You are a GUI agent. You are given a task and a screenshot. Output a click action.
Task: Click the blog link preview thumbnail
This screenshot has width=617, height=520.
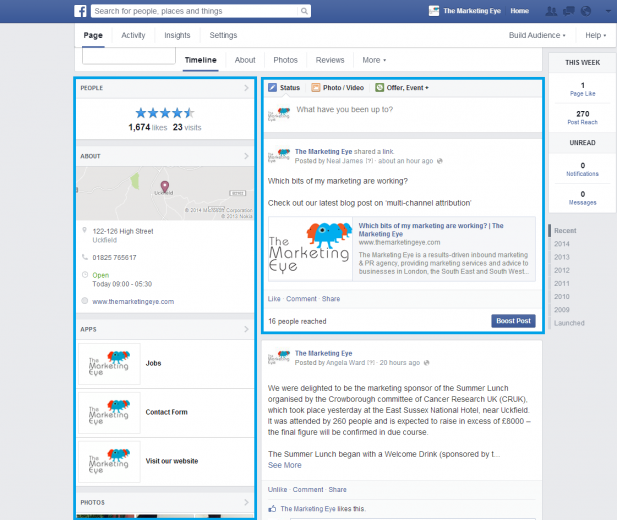pos(310,249)
